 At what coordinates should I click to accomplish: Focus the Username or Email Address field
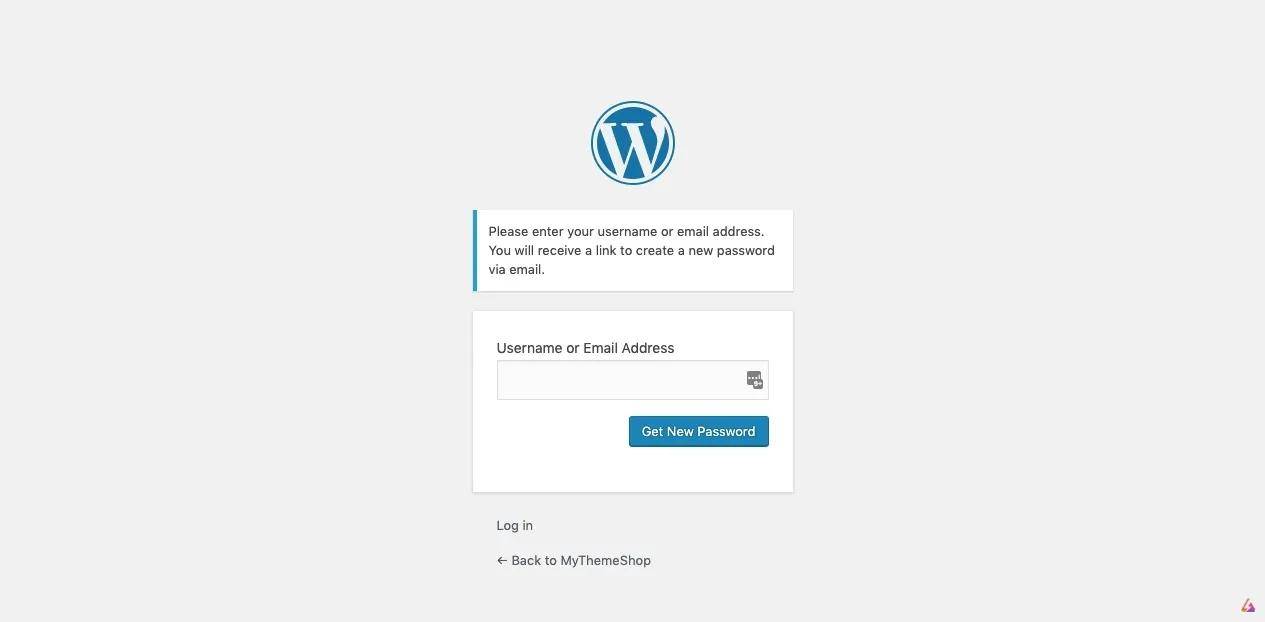[x=633, y=380]
